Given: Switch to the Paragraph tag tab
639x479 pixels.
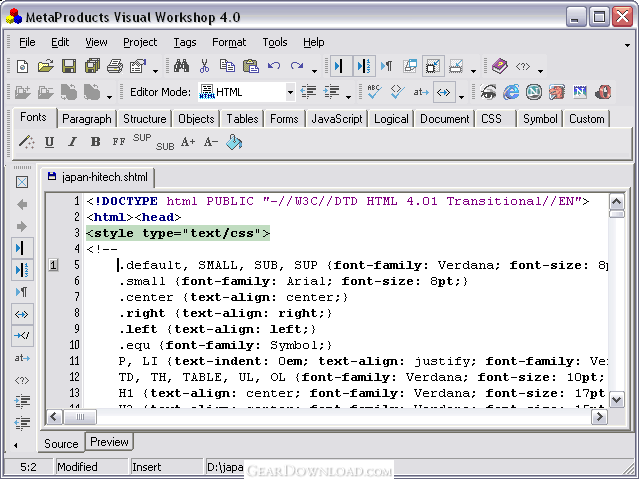Looking at the screenshot, I should tap(87, 119).
